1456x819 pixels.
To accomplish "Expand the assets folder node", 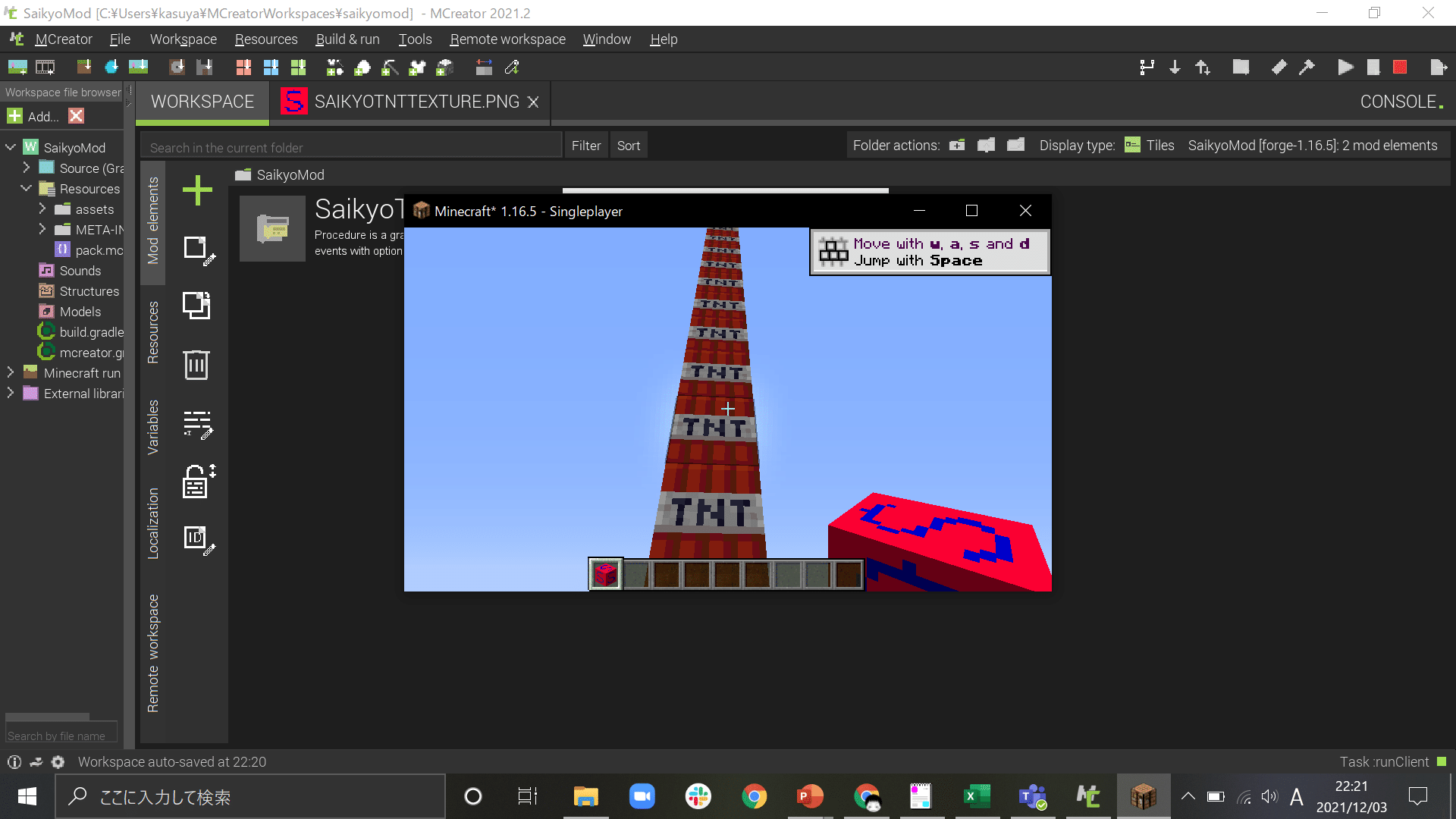I will tap(42, 209).
